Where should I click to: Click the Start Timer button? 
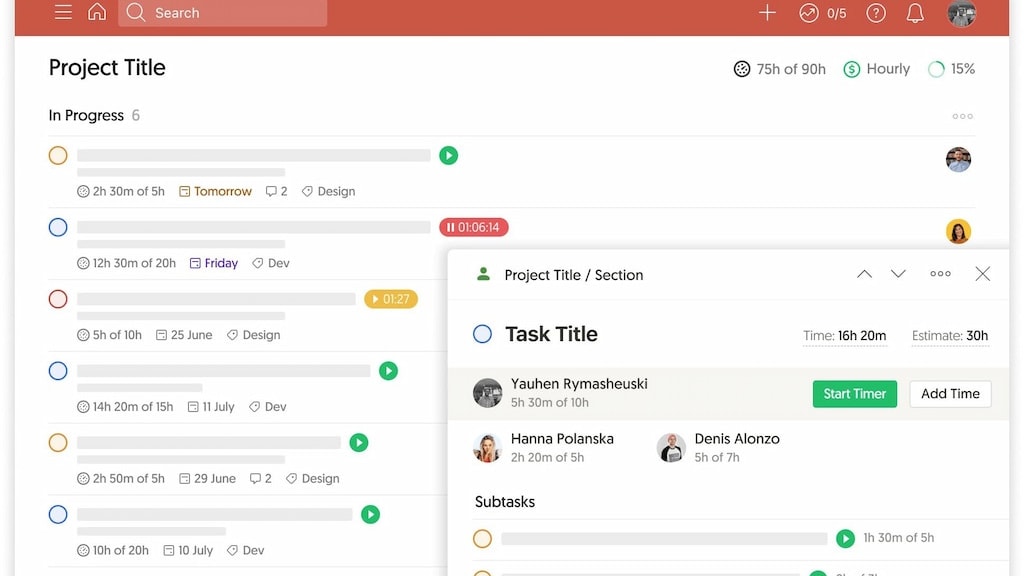coord(855,394)
